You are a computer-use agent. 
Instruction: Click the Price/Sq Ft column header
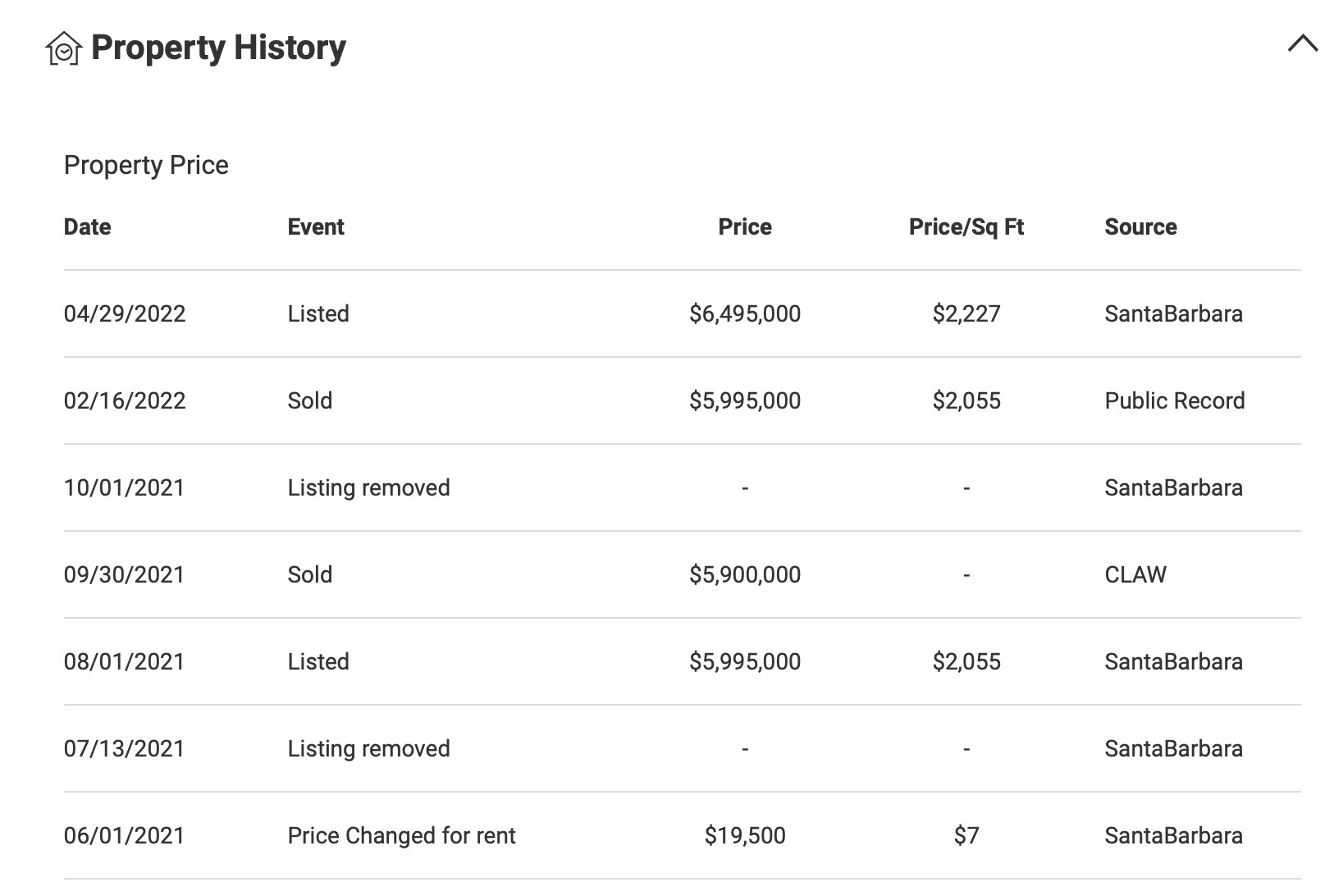(966, 227)
